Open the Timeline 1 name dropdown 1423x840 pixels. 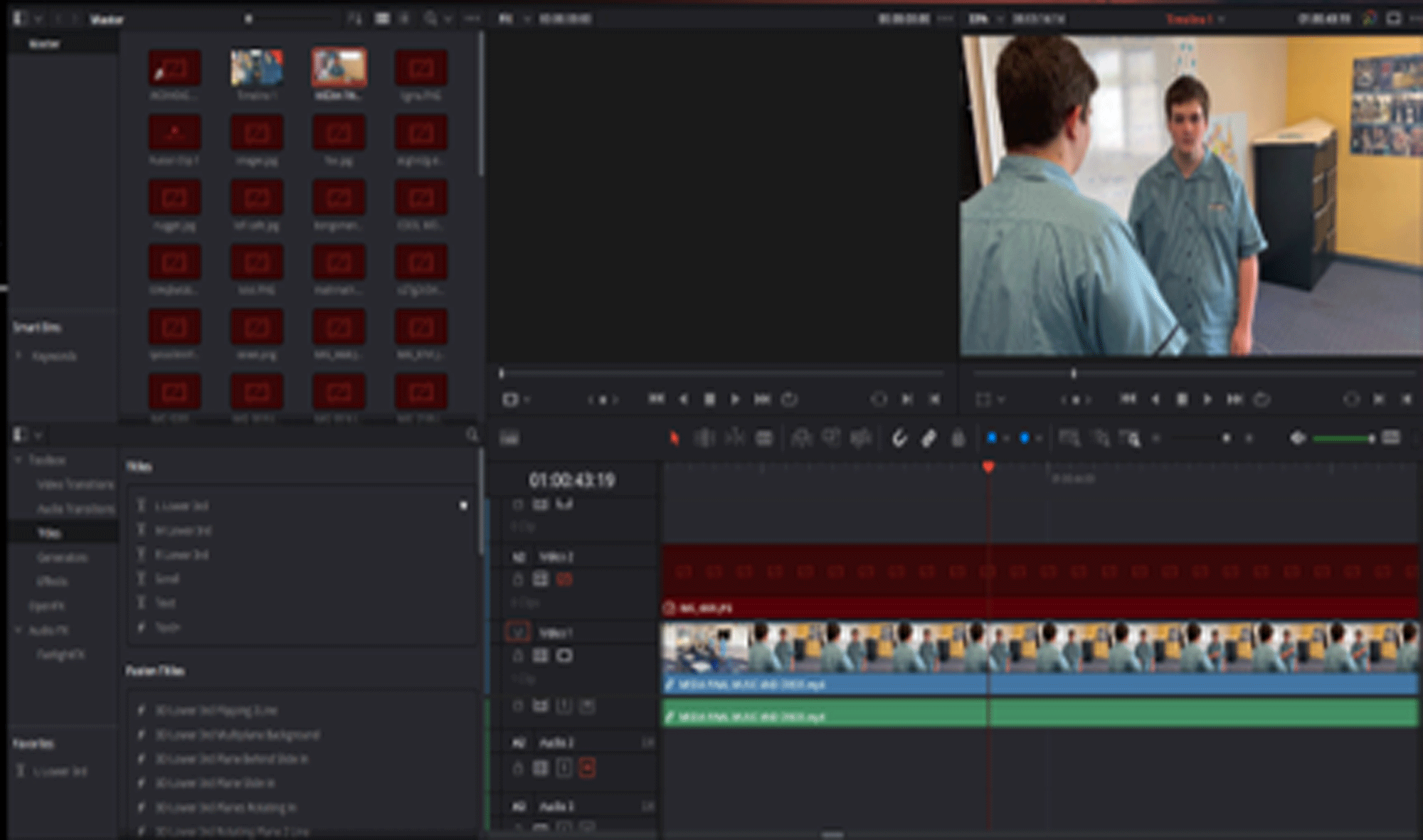(1221, 19)
